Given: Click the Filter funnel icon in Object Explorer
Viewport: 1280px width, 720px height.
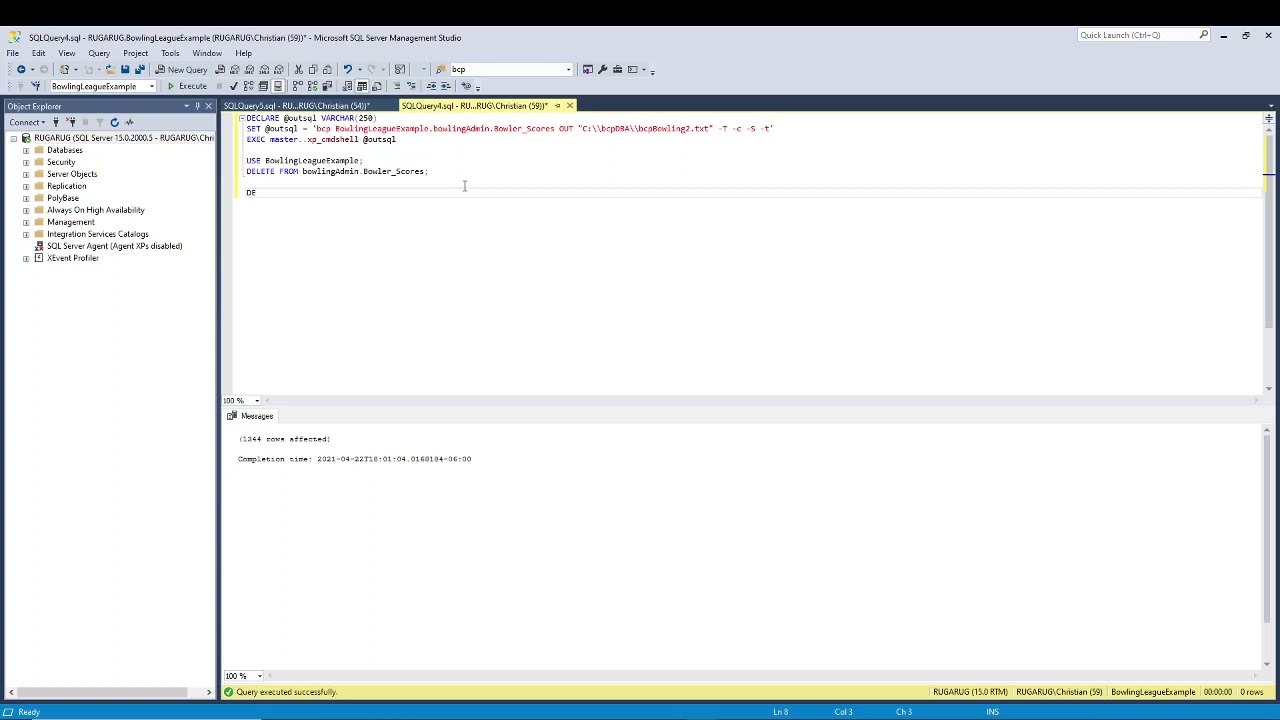Looking at the screenshot, I should click(x=99, y=122).
